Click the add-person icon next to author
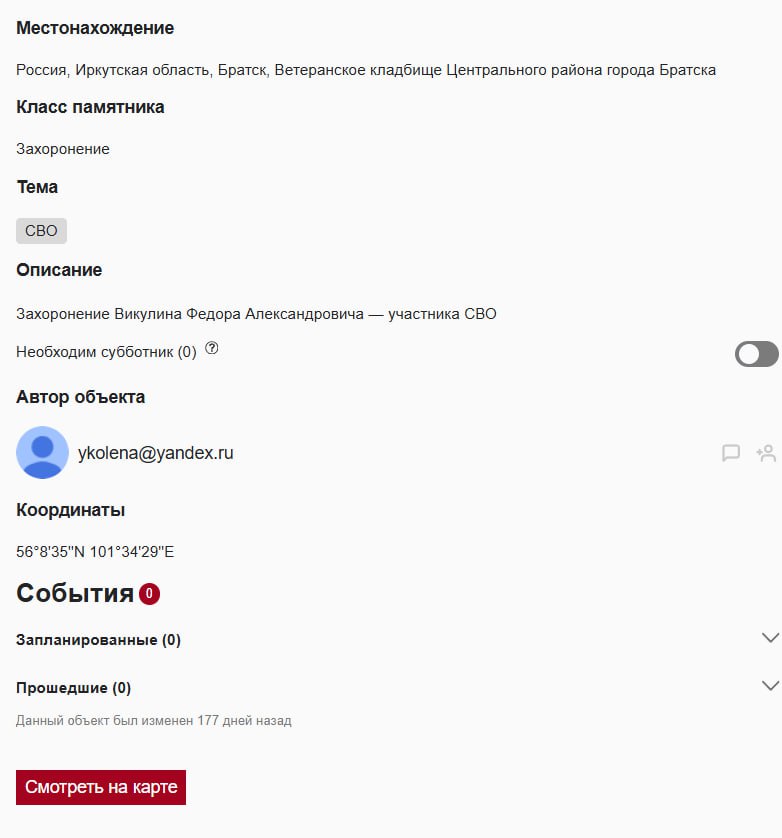Screen dimensions: 782x838 (766, 453)
